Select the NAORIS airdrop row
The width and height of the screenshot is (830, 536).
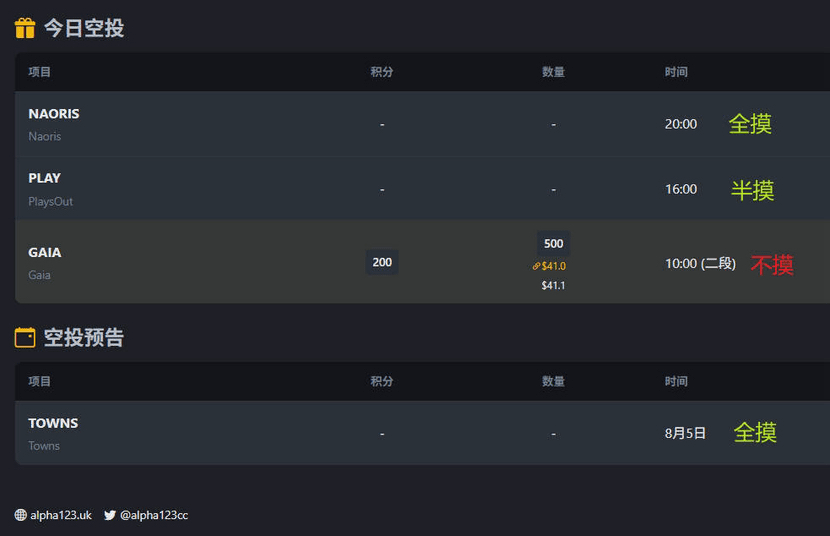[422, 124]
